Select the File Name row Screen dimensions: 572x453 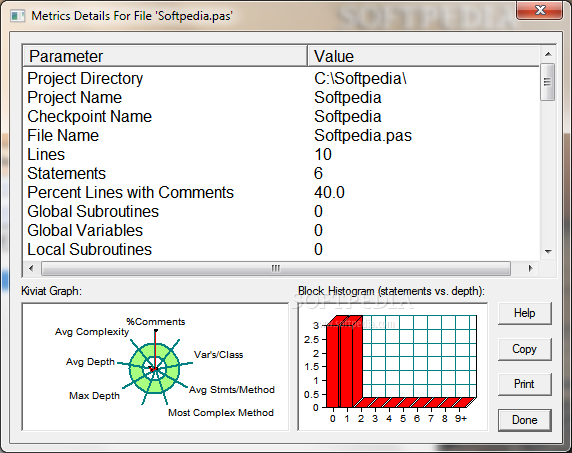281,135
